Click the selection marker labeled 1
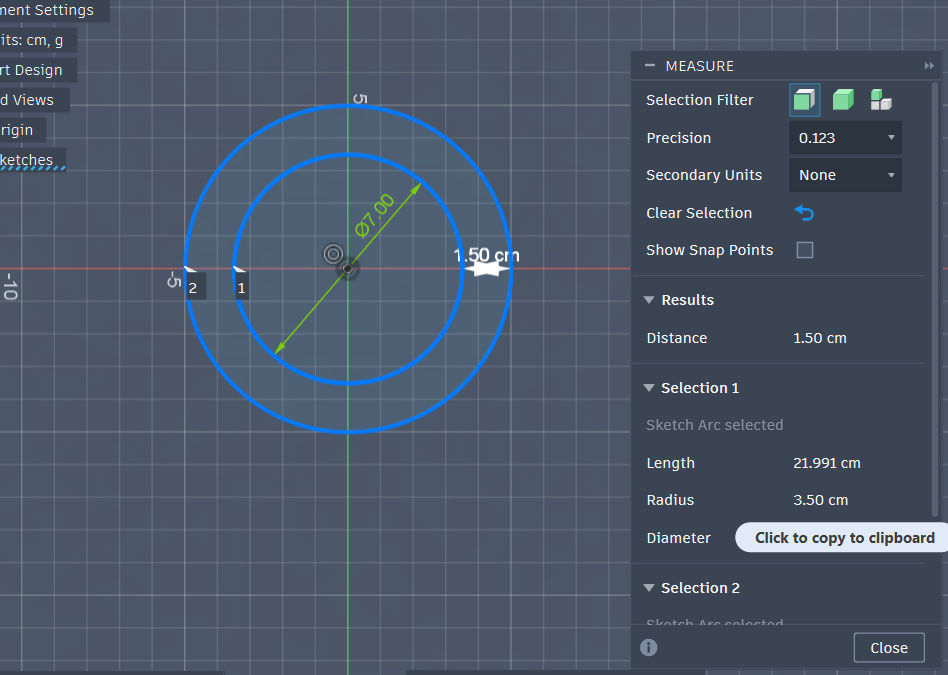Image resolution: width=948 pixels, height=675 pixels. (x=241, y=288)
